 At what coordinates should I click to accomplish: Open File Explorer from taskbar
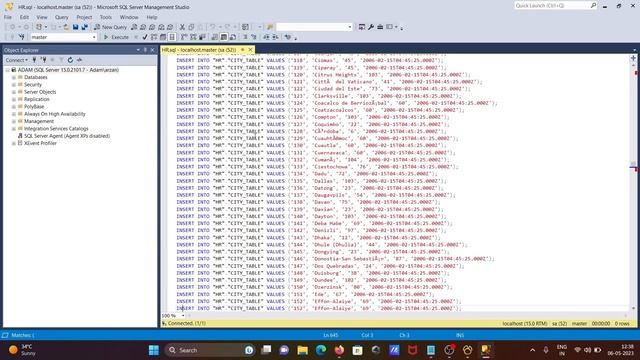[x=302, y=350]
